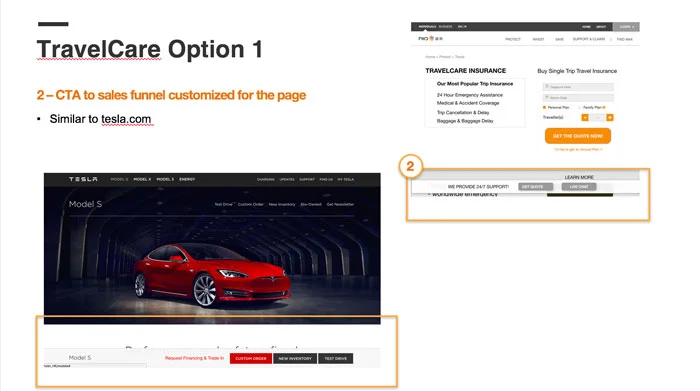The image size is (700, 391).
Task: Click Request Financing & Trade In link
Action: pos(194,358)
